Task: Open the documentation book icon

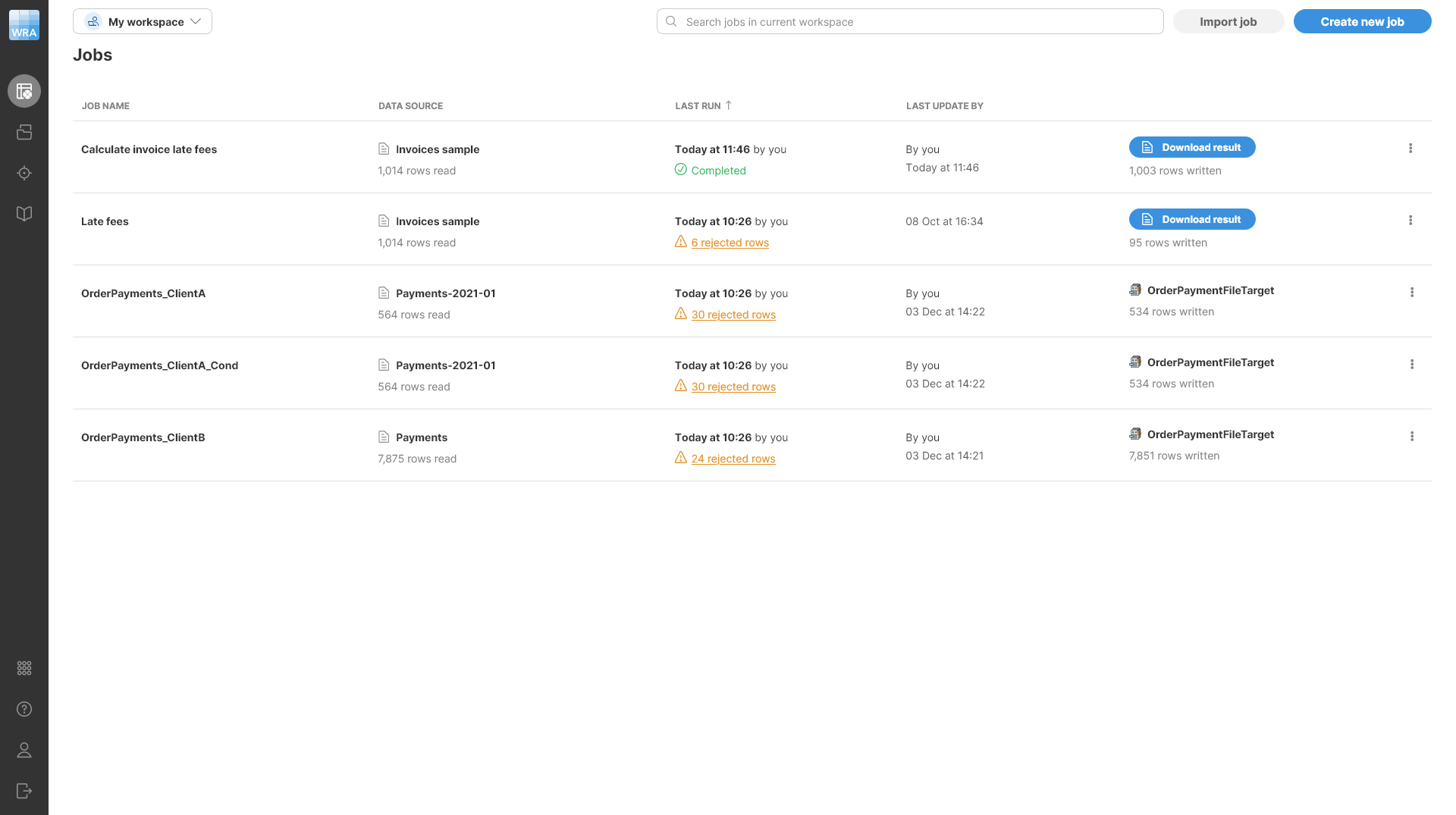Action: 24,214
